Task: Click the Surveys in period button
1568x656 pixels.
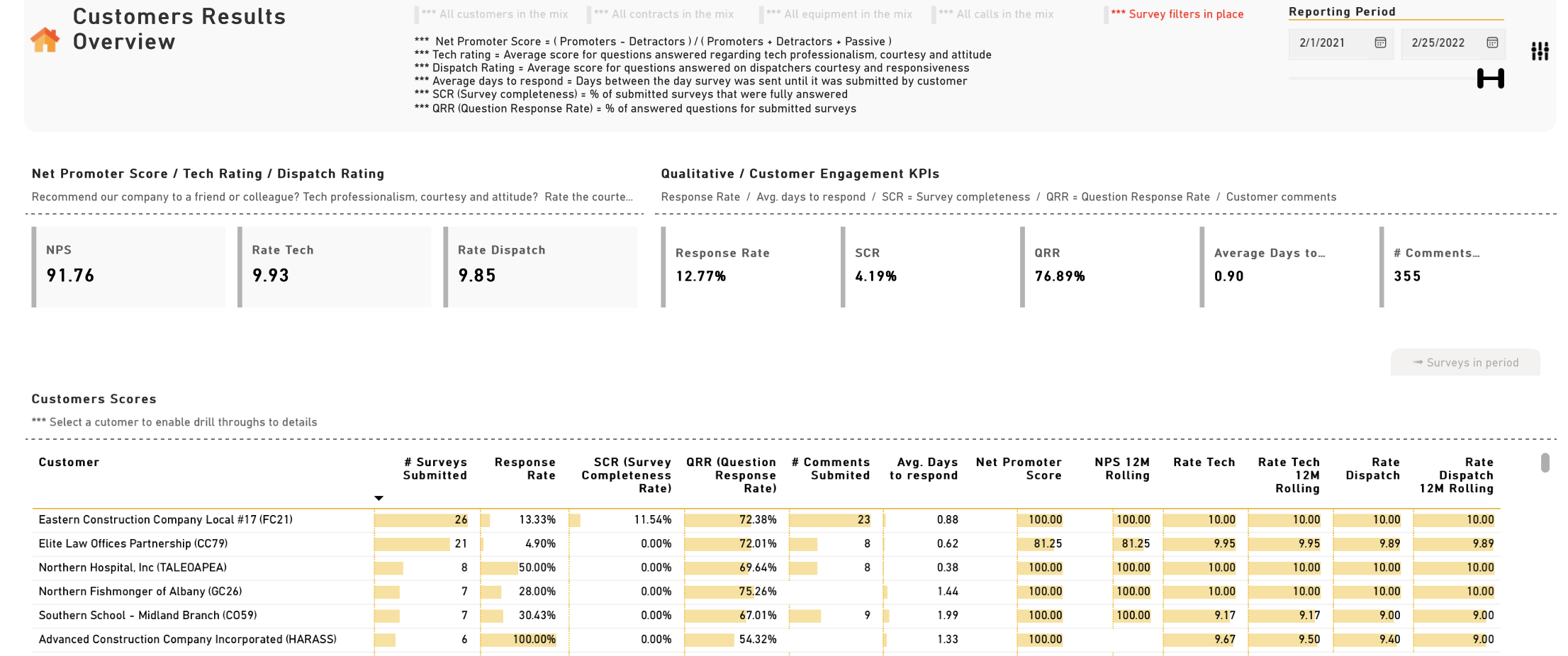Action: 1465,363
